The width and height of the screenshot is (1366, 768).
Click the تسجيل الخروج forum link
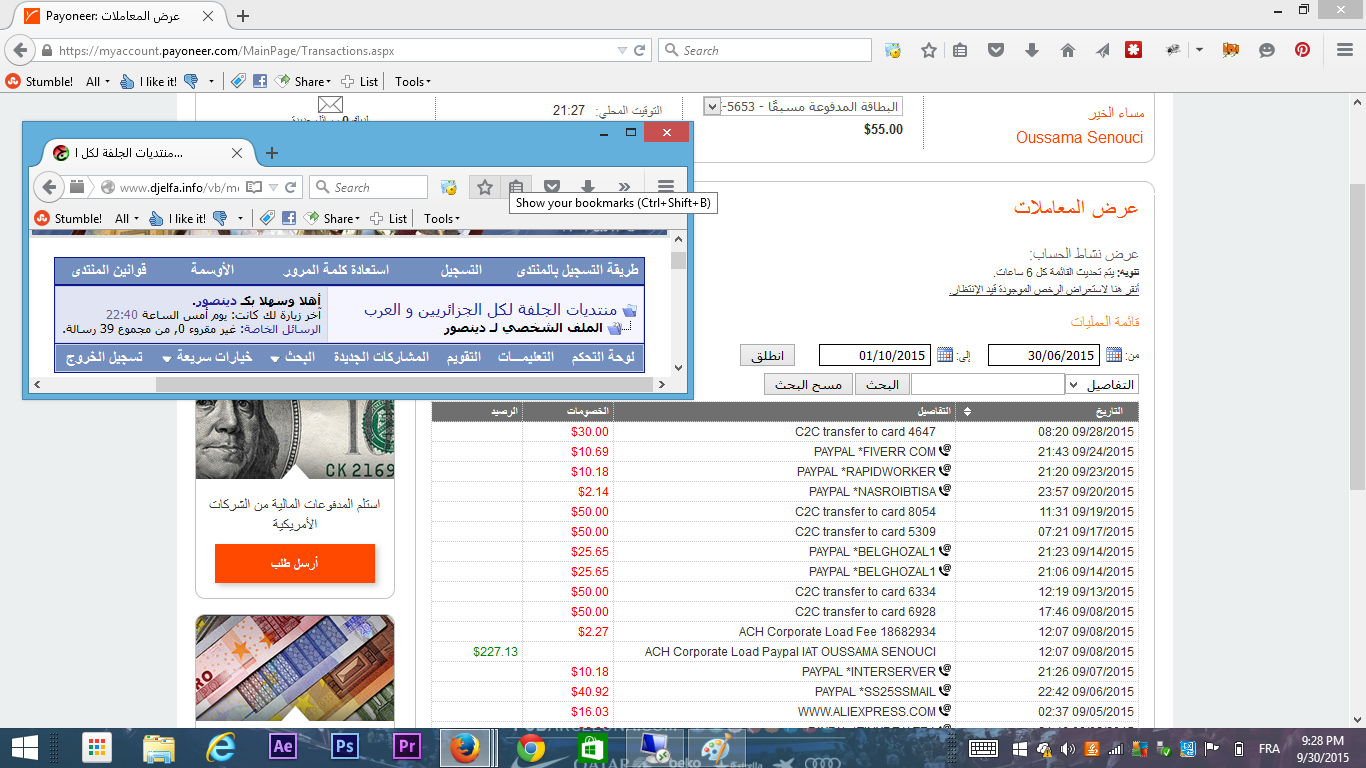coord(105,357)
